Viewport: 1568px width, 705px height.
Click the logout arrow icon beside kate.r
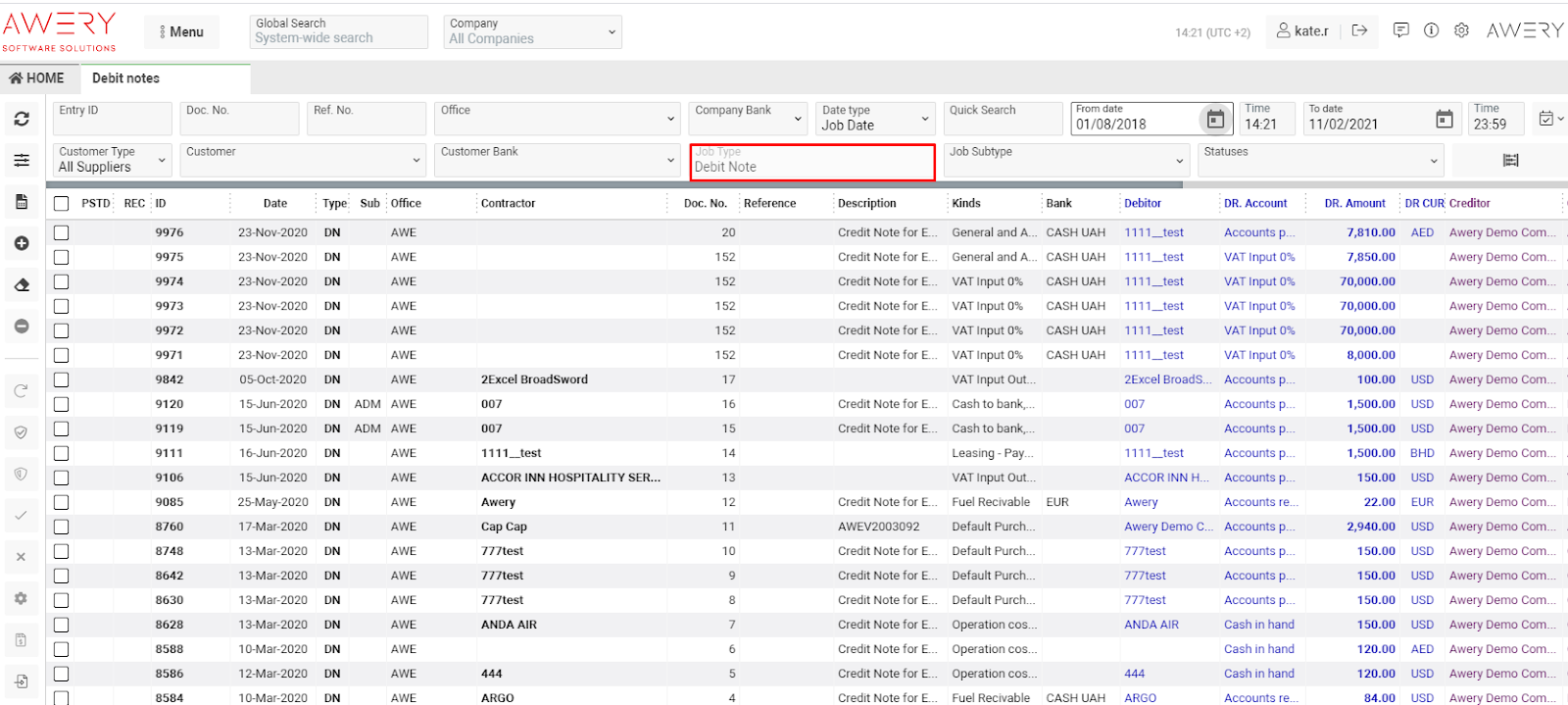(1359, 30)
